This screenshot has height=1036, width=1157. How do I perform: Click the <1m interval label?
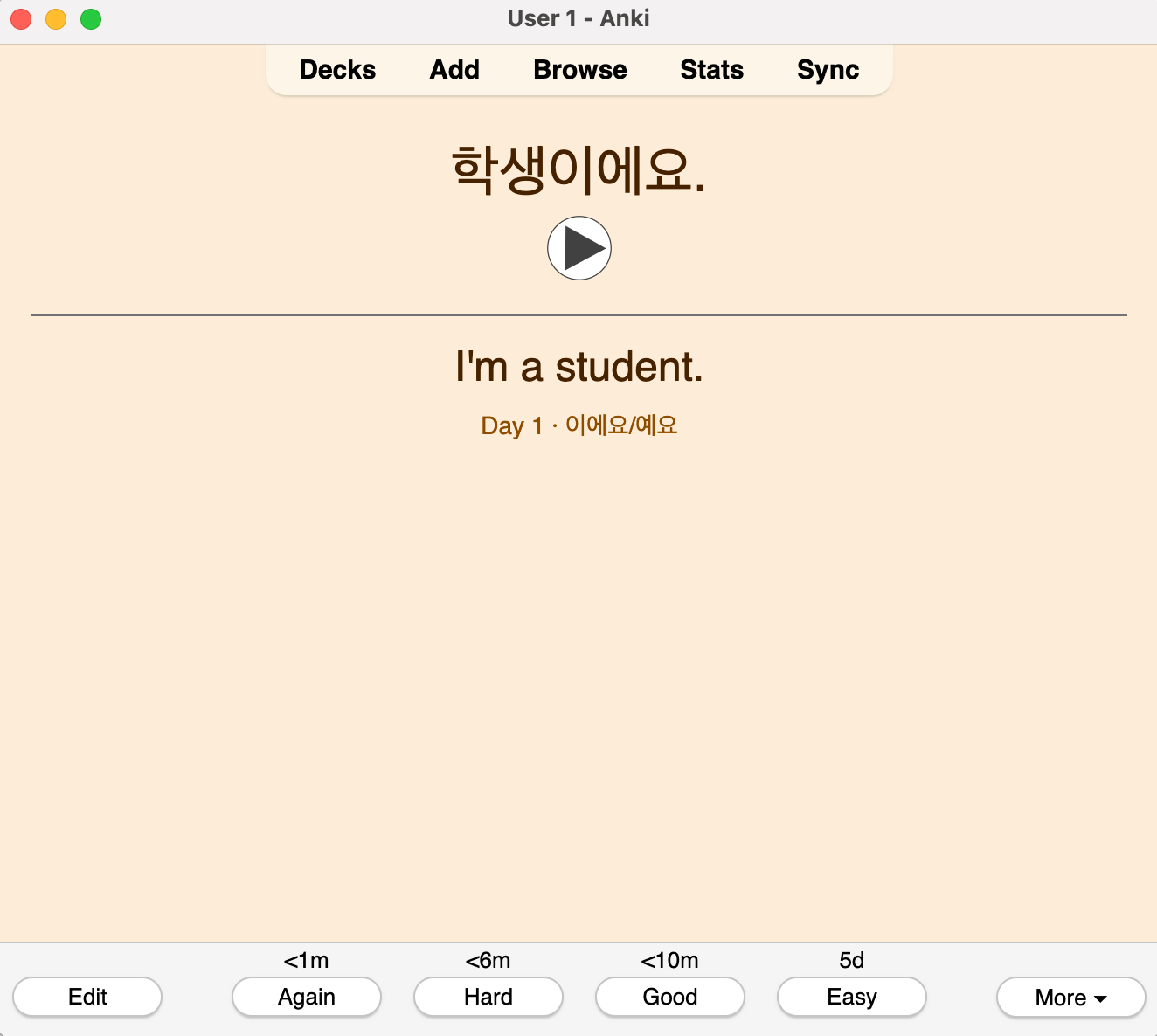point(307,961)
